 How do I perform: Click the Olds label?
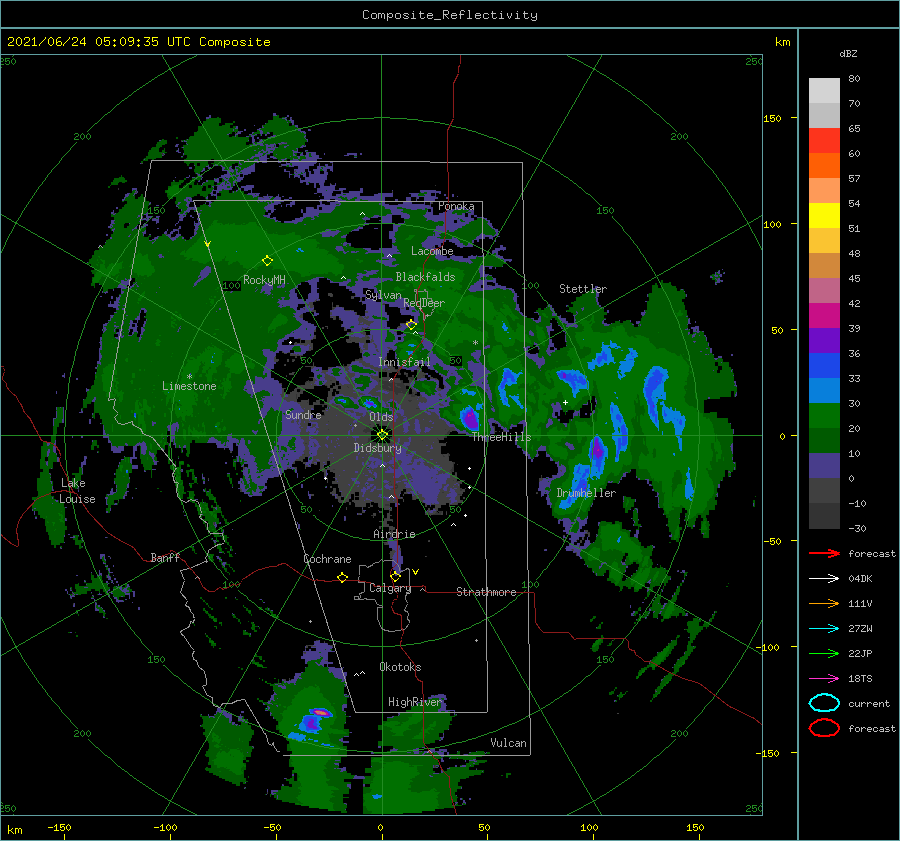pos(381,417)
